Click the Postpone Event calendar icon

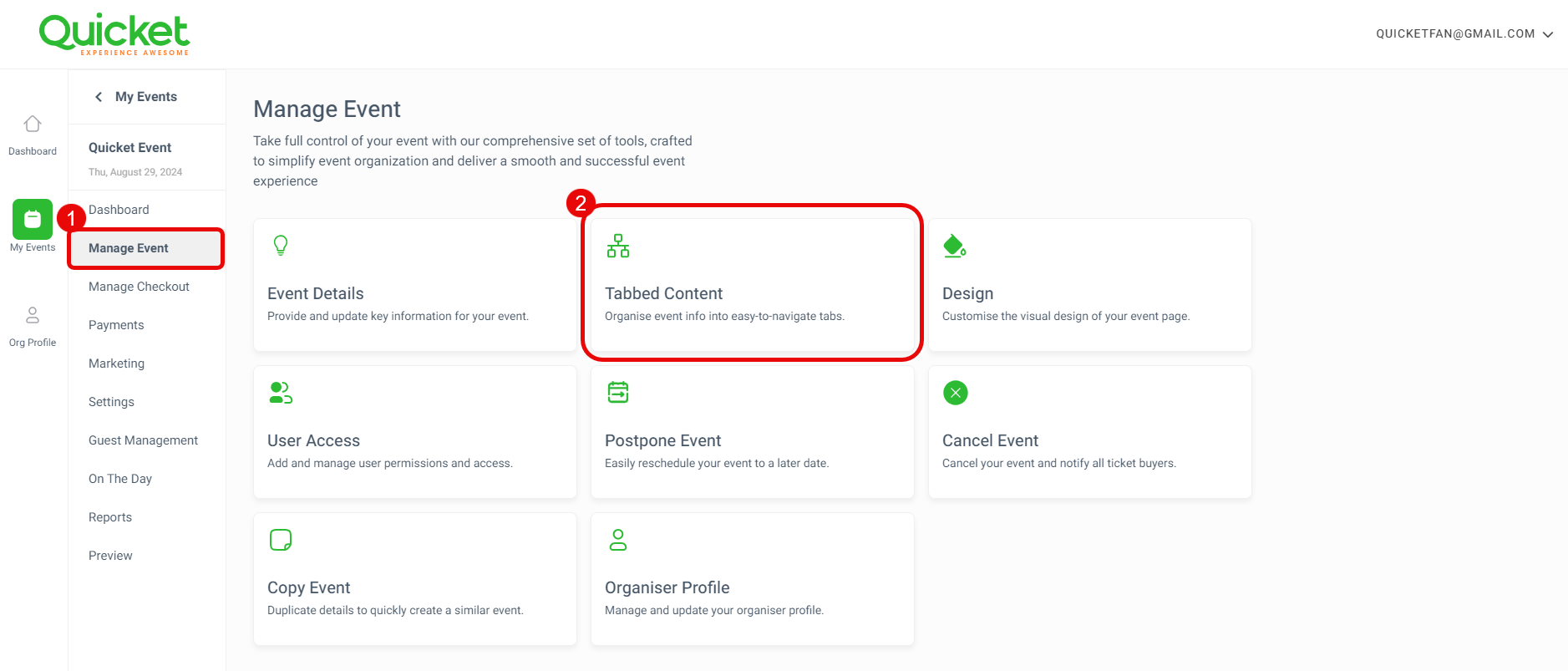pyautogui.click(x=618, y=392)
